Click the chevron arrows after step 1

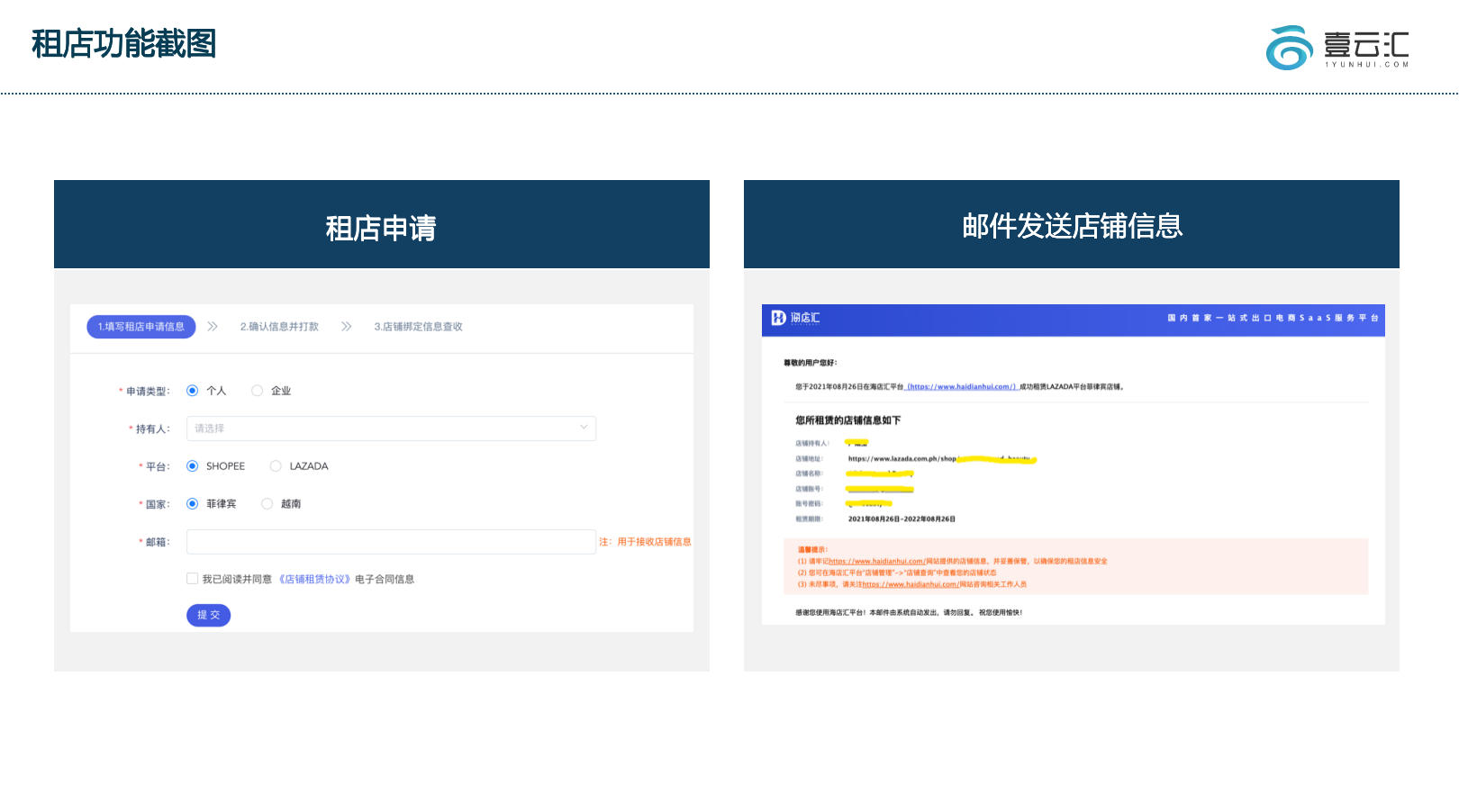[x=213, y=327]
